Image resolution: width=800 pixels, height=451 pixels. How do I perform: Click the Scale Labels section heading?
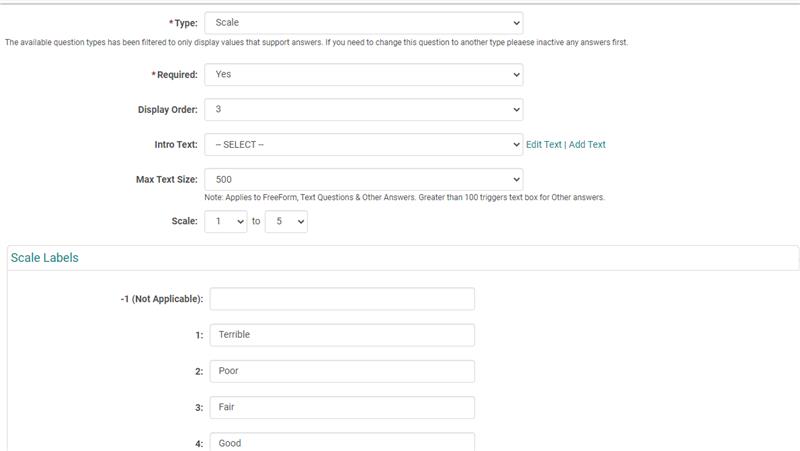click(45, 258)
